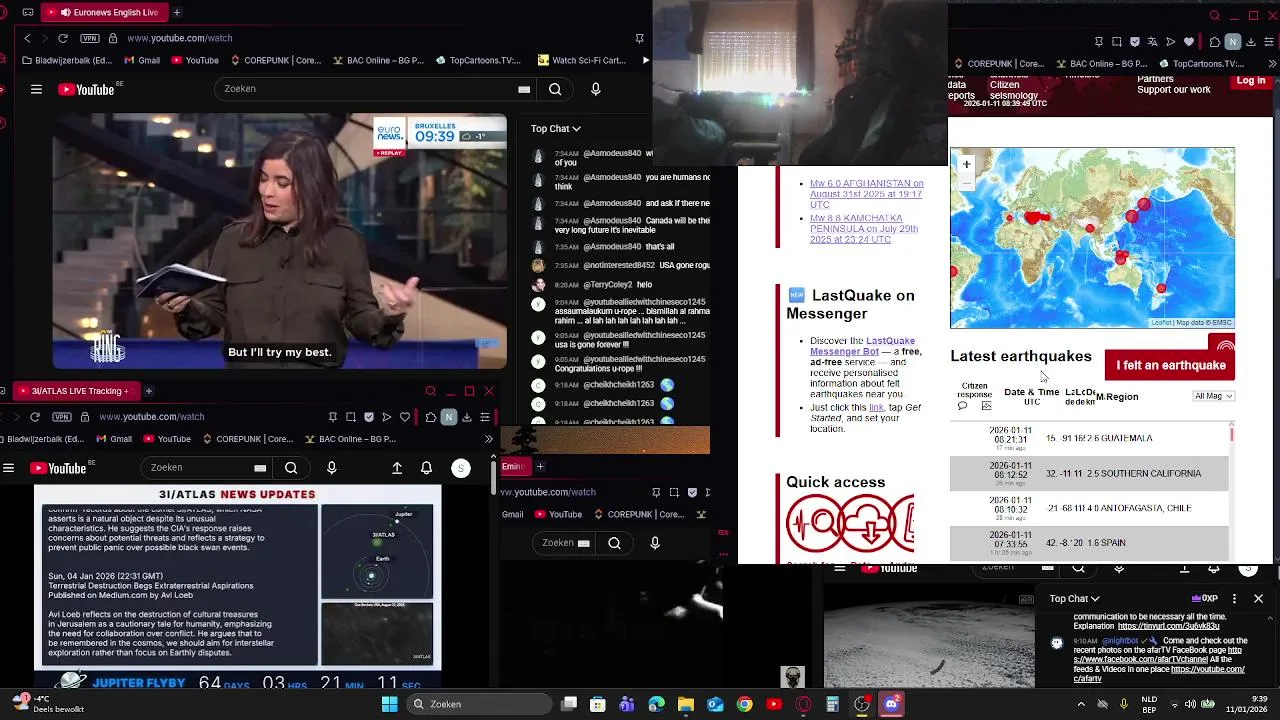Start voice search in 3I/ATLAS YouTube window

(332, 468)
